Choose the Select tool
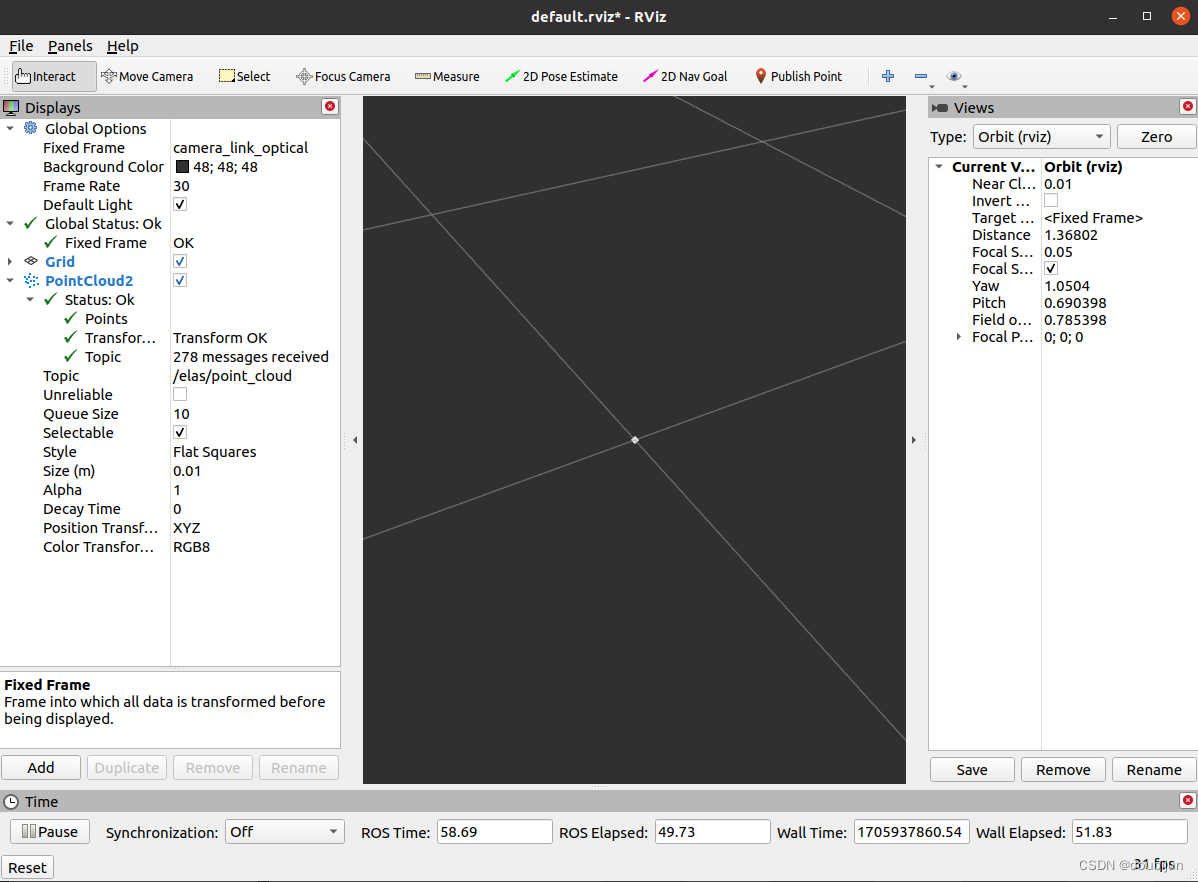Screen dimensions: 1198x882 point(244,76)
